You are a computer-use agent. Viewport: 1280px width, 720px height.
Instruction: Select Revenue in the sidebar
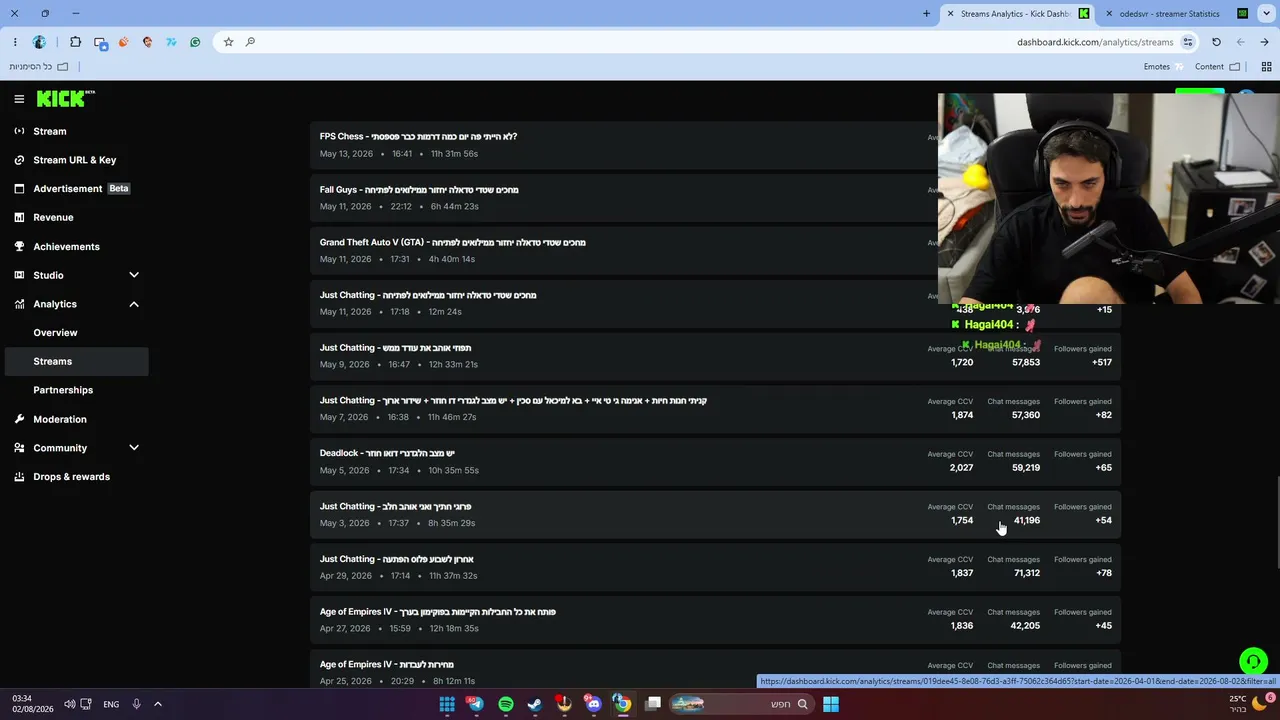click(x=53, y=217)
